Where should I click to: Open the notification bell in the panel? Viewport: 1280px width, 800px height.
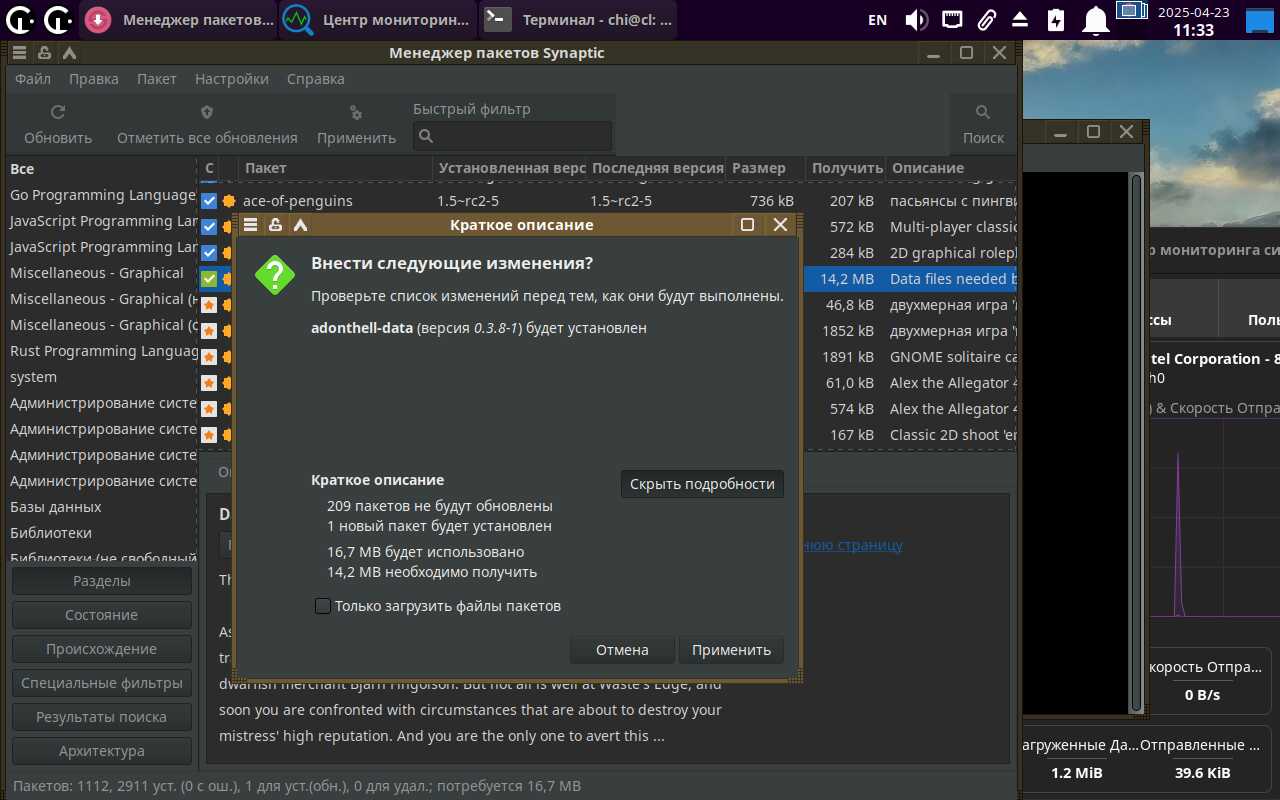[1097, 20]
